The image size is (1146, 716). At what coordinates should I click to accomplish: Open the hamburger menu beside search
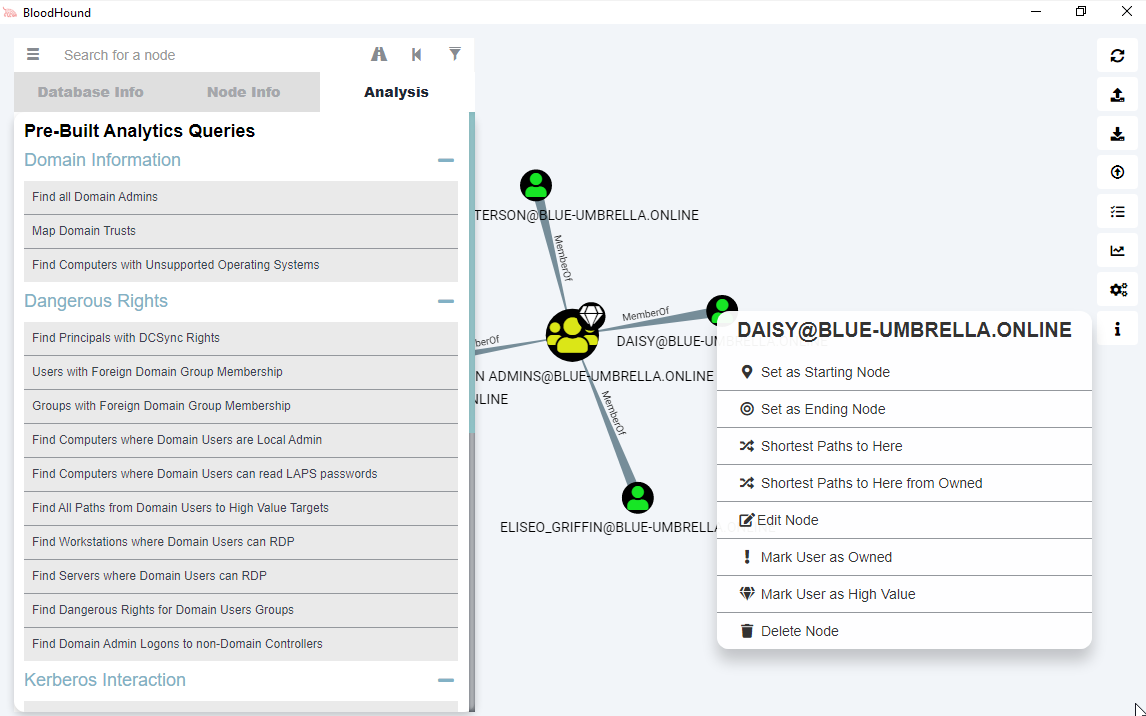point(33,55)
